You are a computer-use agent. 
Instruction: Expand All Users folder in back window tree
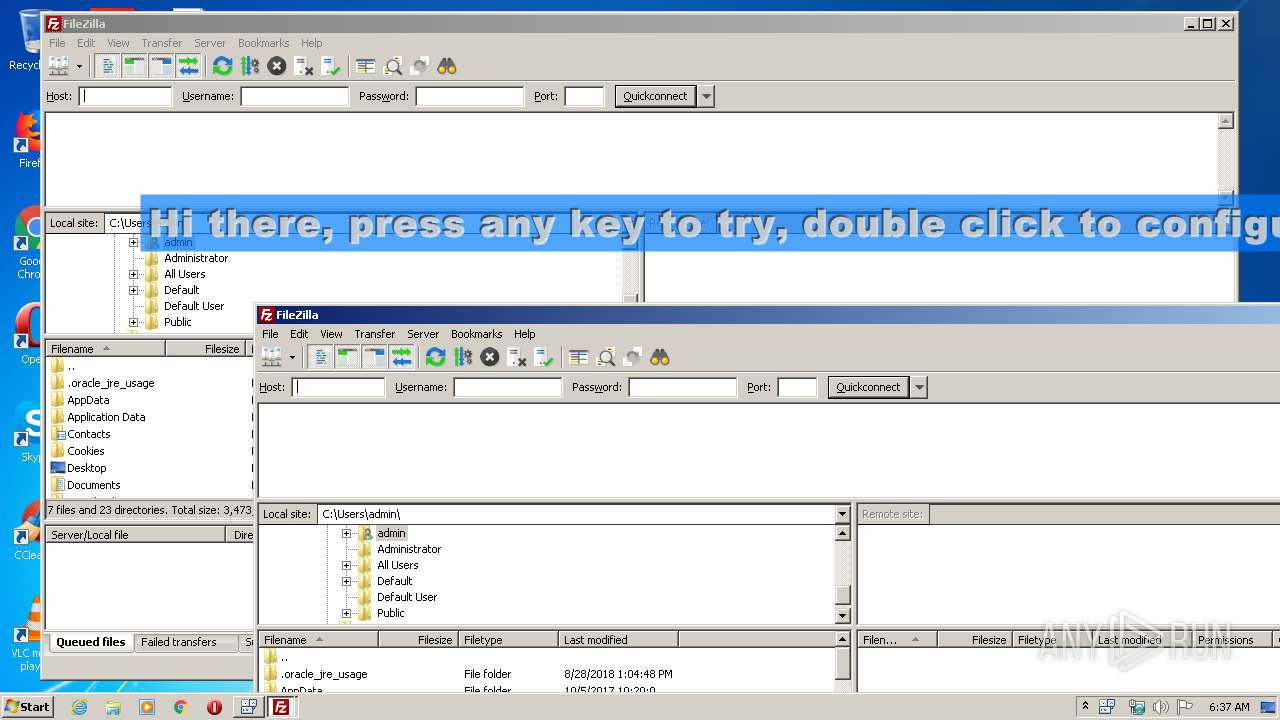(134, 274)
